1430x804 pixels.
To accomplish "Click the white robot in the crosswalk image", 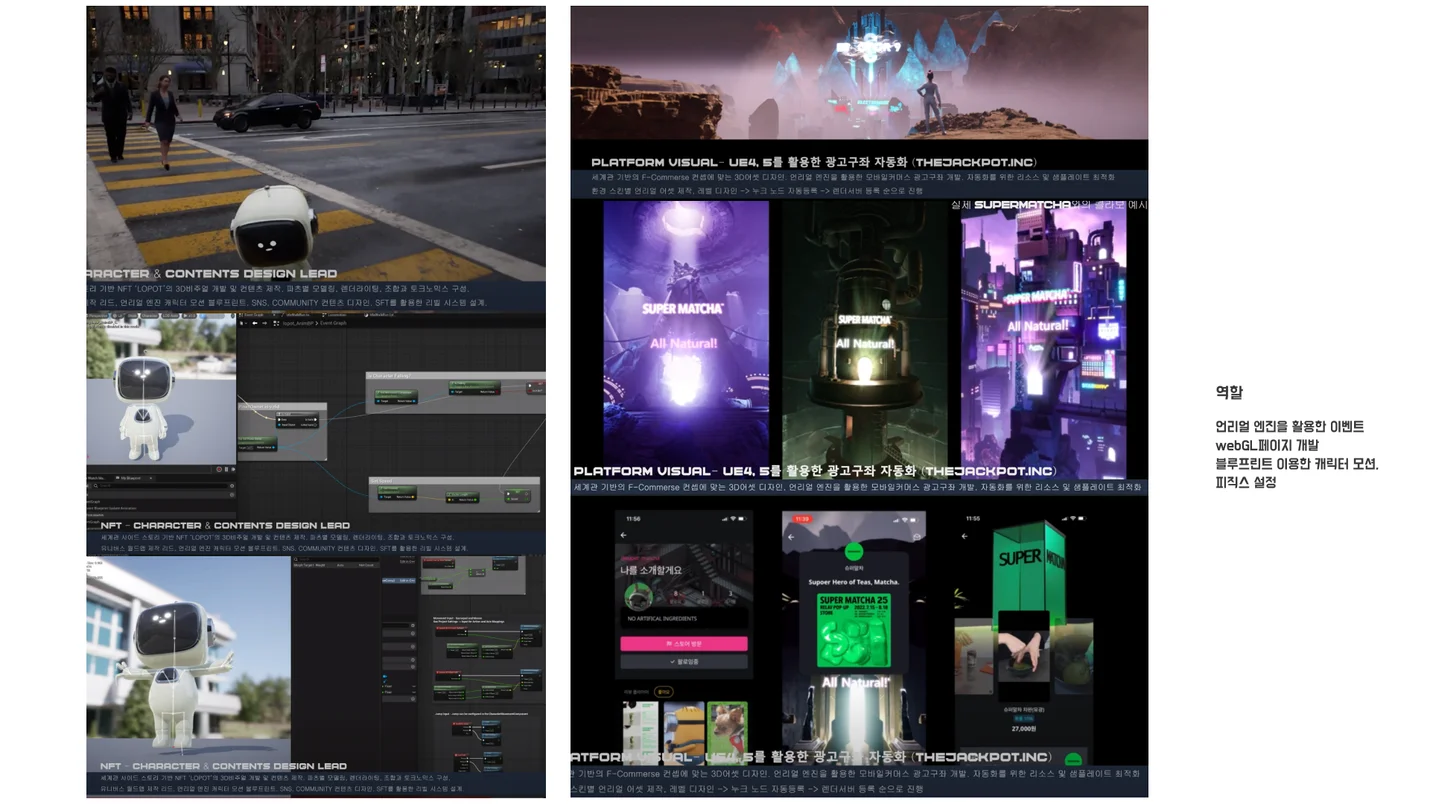I will coord(273,226).
